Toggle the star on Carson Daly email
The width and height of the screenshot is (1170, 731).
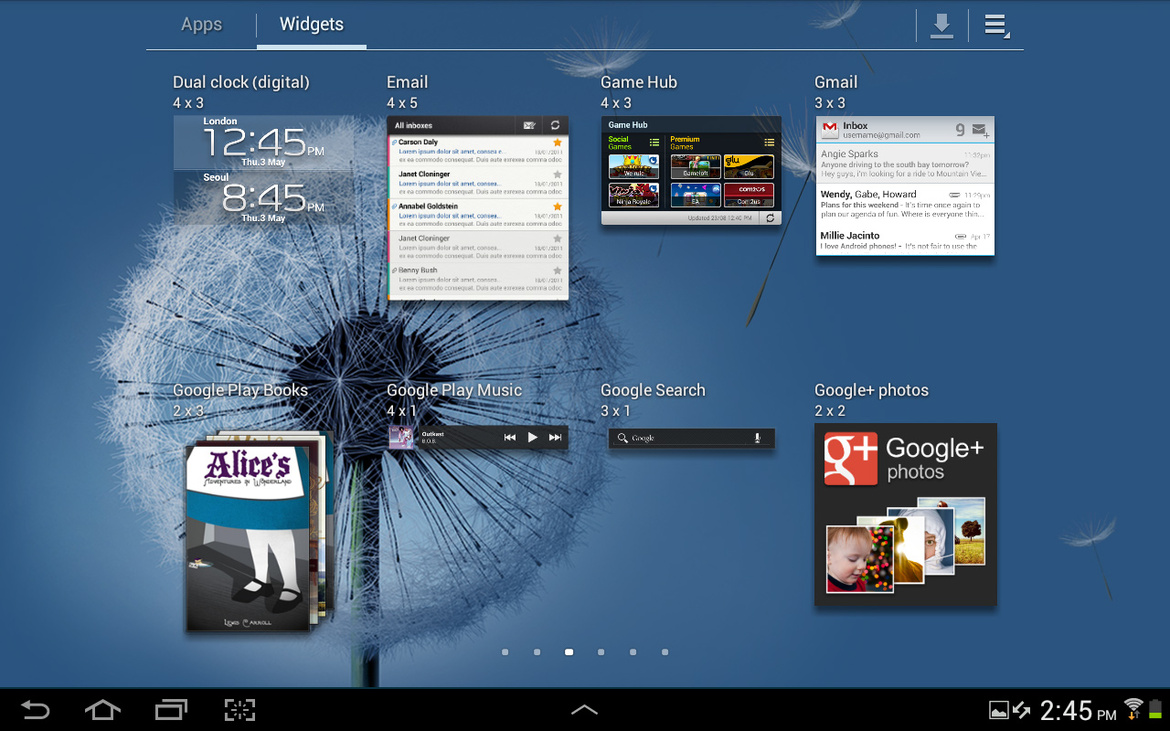coord(557,142)
